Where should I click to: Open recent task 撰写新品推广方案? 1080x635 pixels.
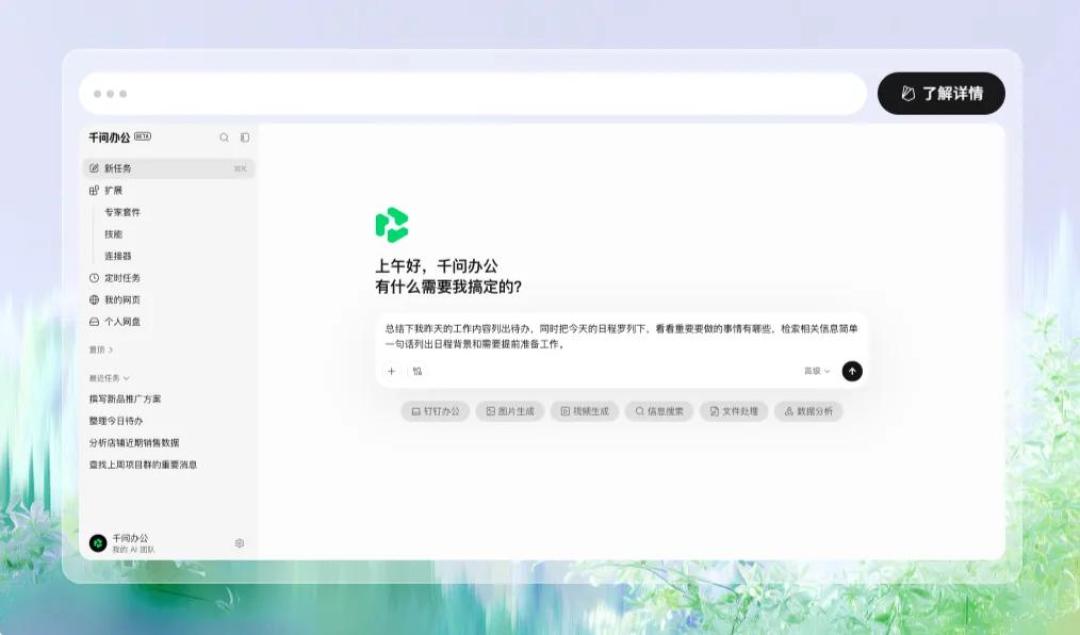pos(125,399)
